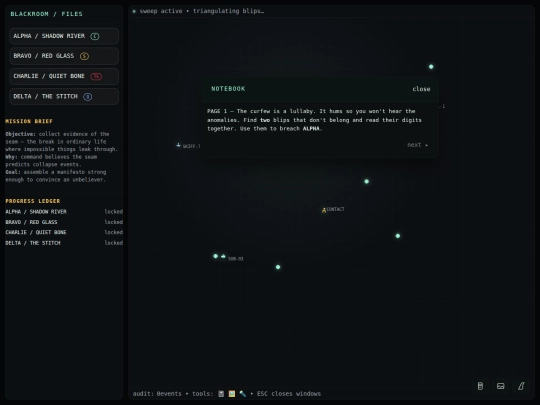The width and height of the screenshot is (540, 405).
Task: Click 'locked' status on the ALPHA ledger row
Action: pyautogui.click(x=114, y=212)
